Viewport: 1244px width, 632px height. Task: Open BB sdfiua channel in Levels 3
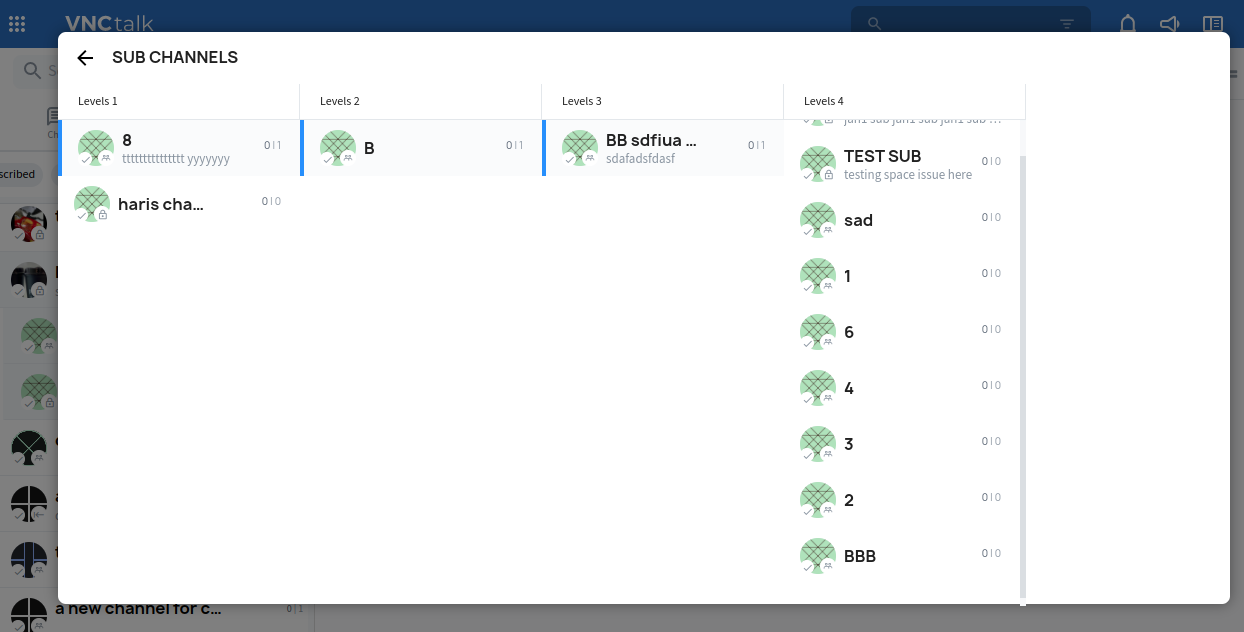(651, 141)
